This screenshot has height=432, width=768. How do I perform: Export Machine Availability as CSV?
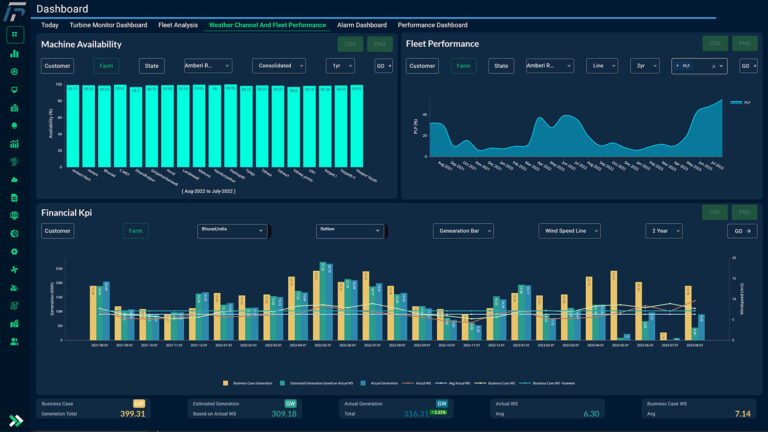click(x=351, y=43)
